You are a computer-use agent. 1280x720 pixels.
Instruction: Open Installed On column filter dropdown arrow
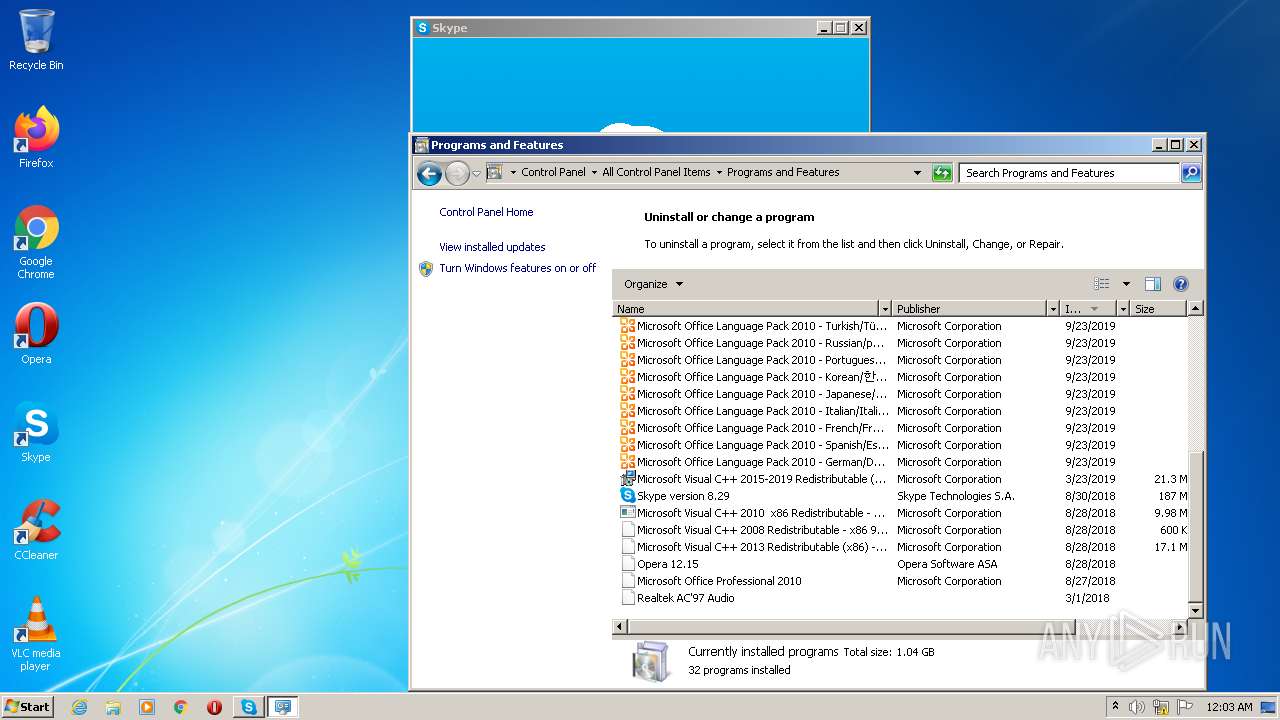pos(1123,309)
